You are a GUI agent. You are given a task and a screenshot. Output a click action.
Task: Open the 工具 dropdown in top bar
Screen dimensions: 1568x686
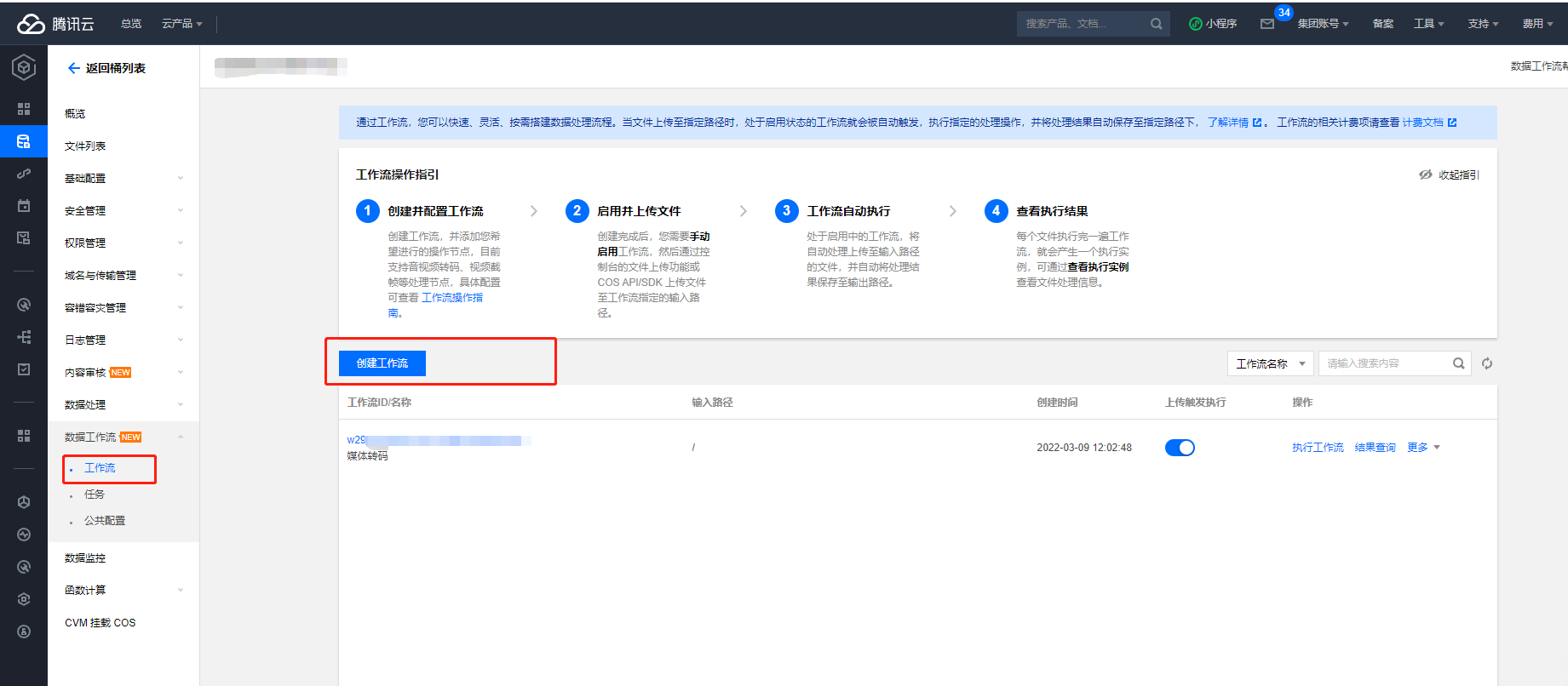click(1428, 24)
